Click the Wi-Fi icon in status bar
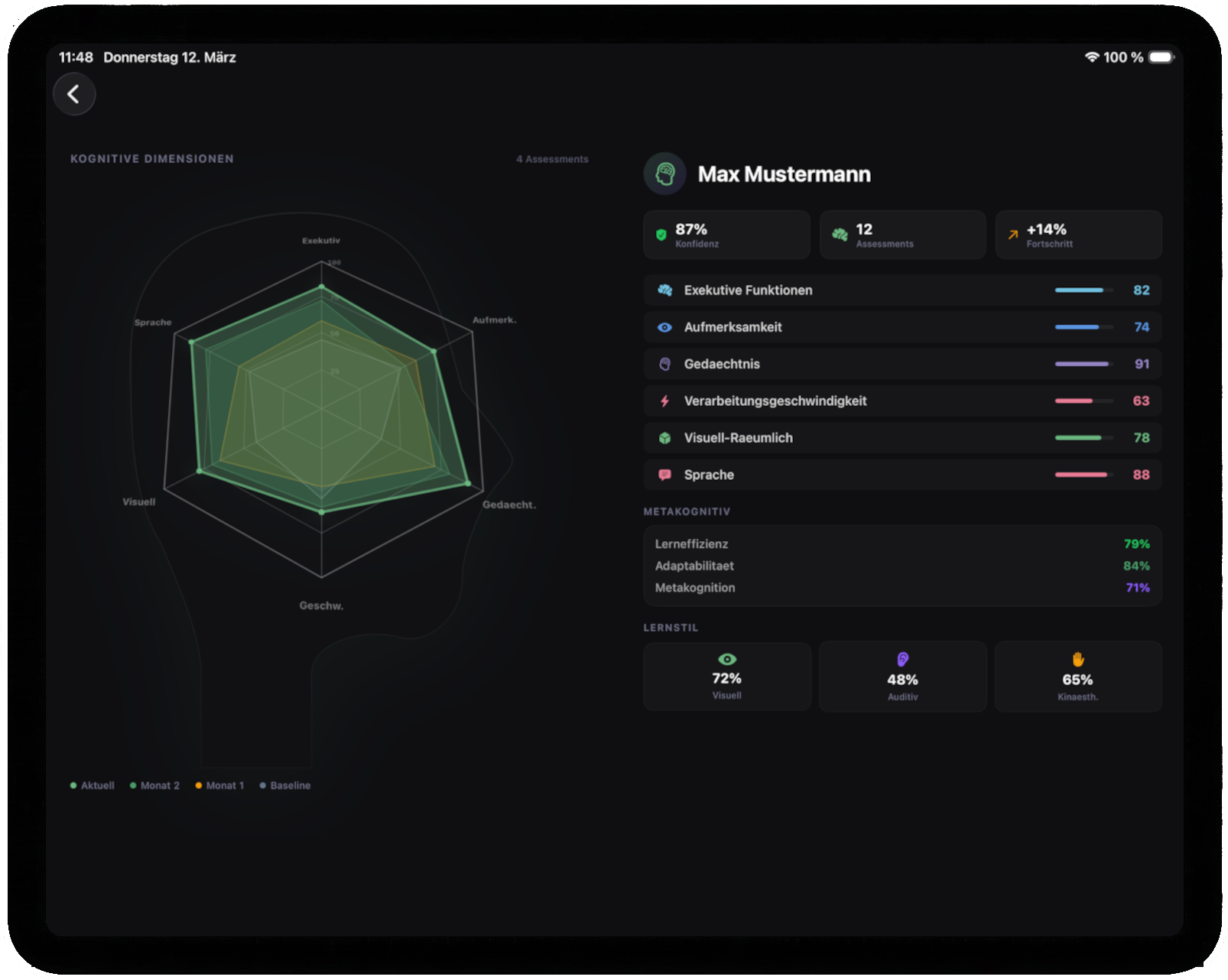 tap(1091, 57)
